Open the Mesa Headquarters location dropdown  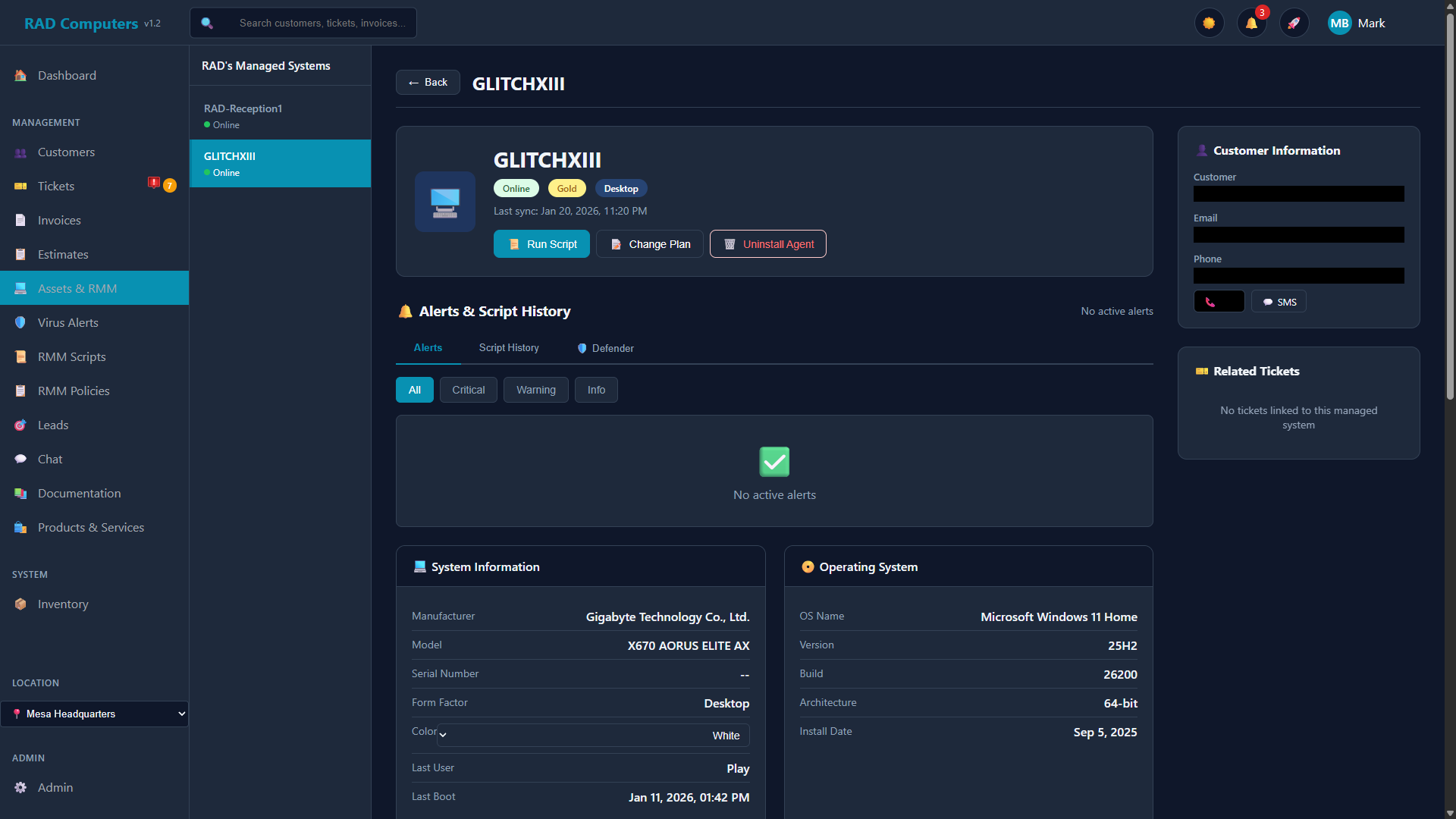pos(94,713)
